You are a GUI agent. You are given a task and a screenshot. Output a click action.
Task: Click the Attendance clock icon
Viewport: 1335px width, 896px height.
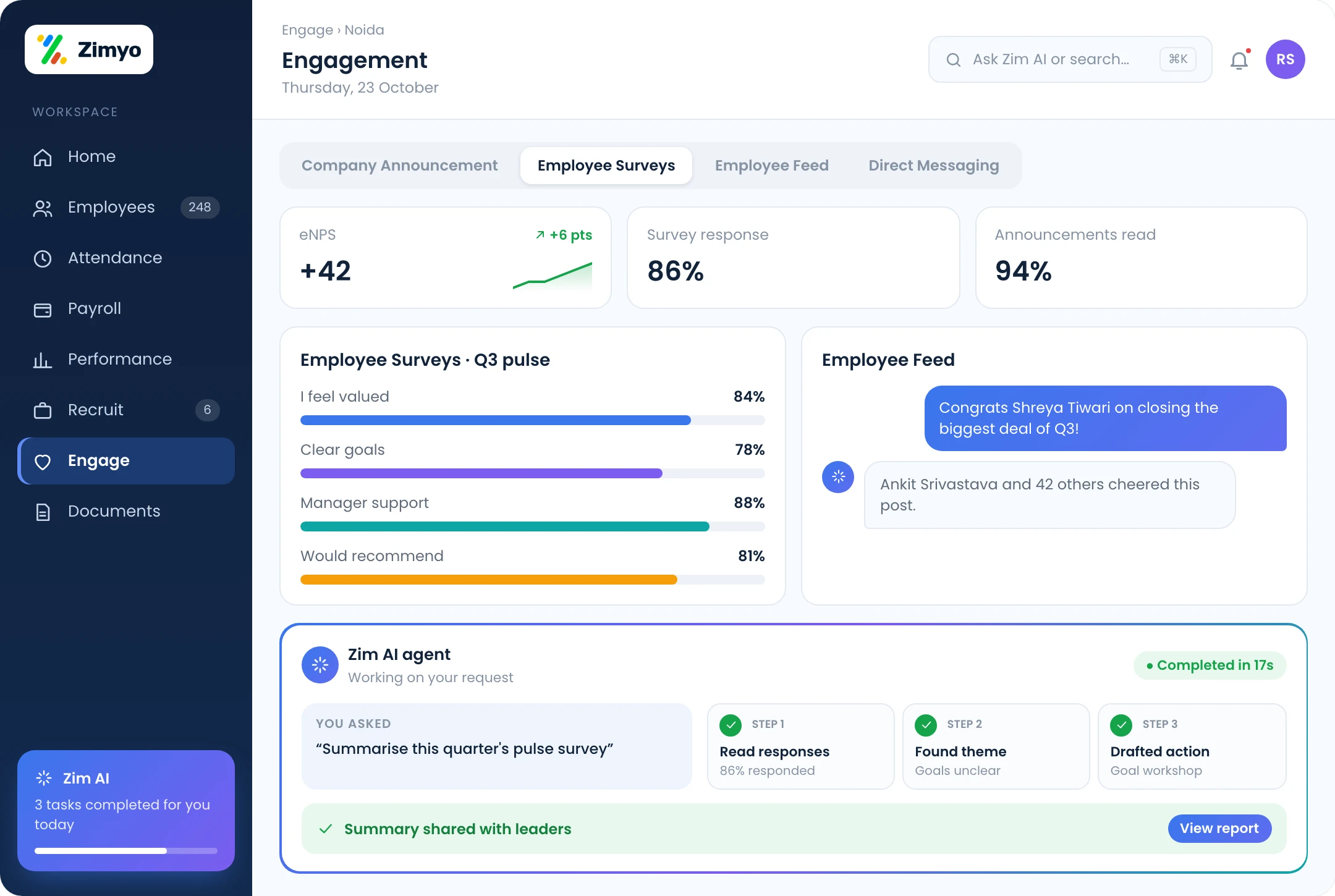pyautogui.click(x=43, y=258)
